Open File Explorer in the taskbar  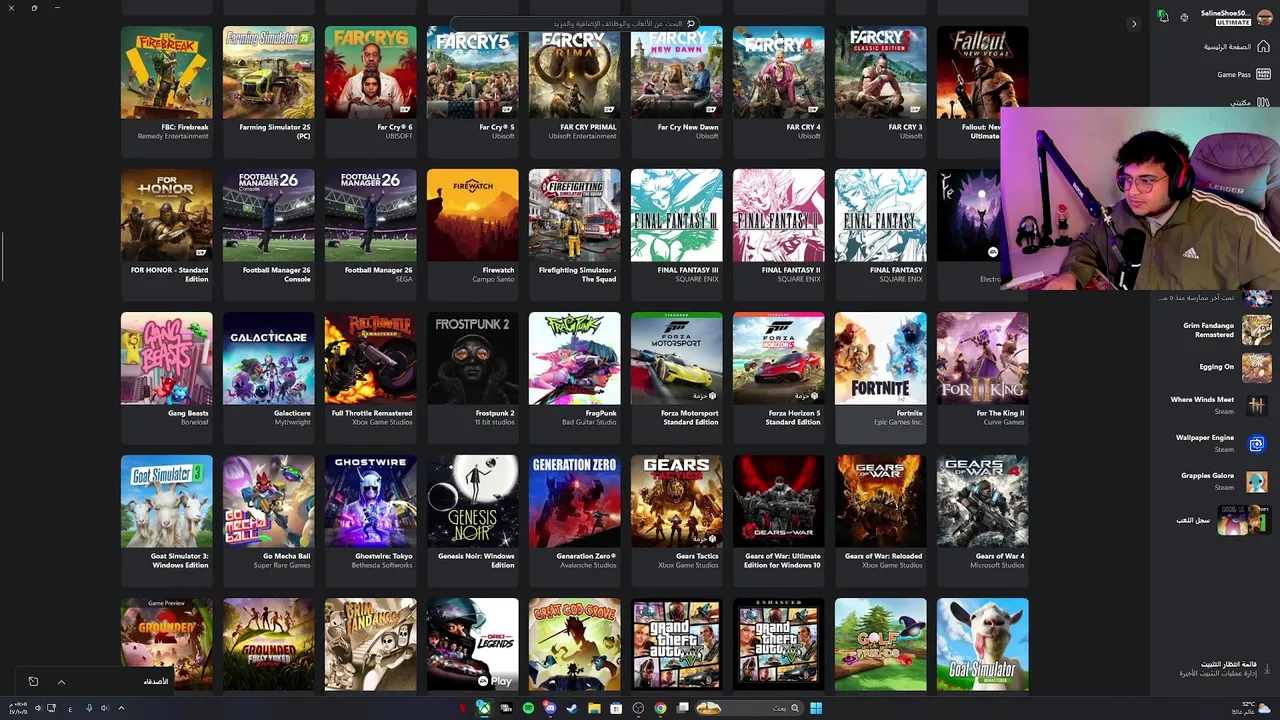point(594,708)
